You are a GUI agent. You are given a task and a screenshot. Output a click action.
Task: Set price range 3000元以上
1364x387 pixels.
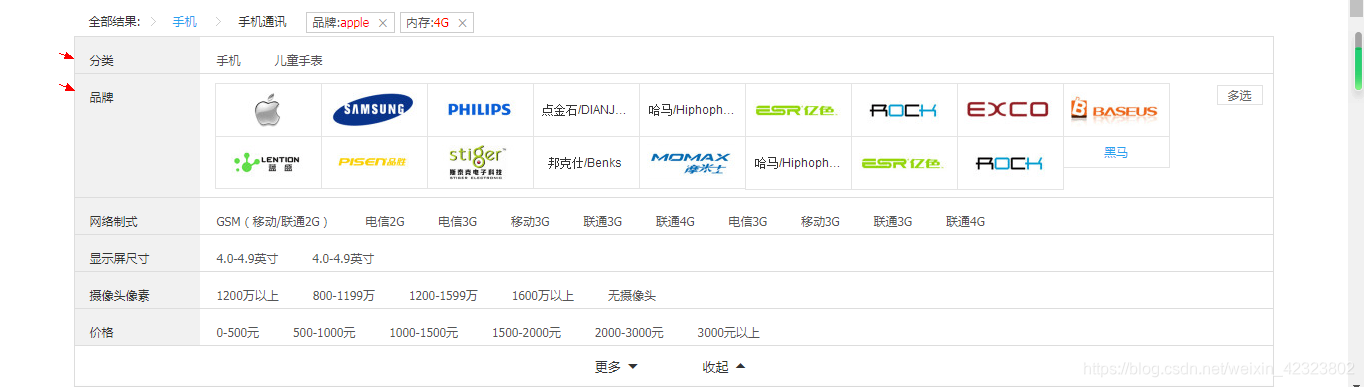click(x=728, y=333)
